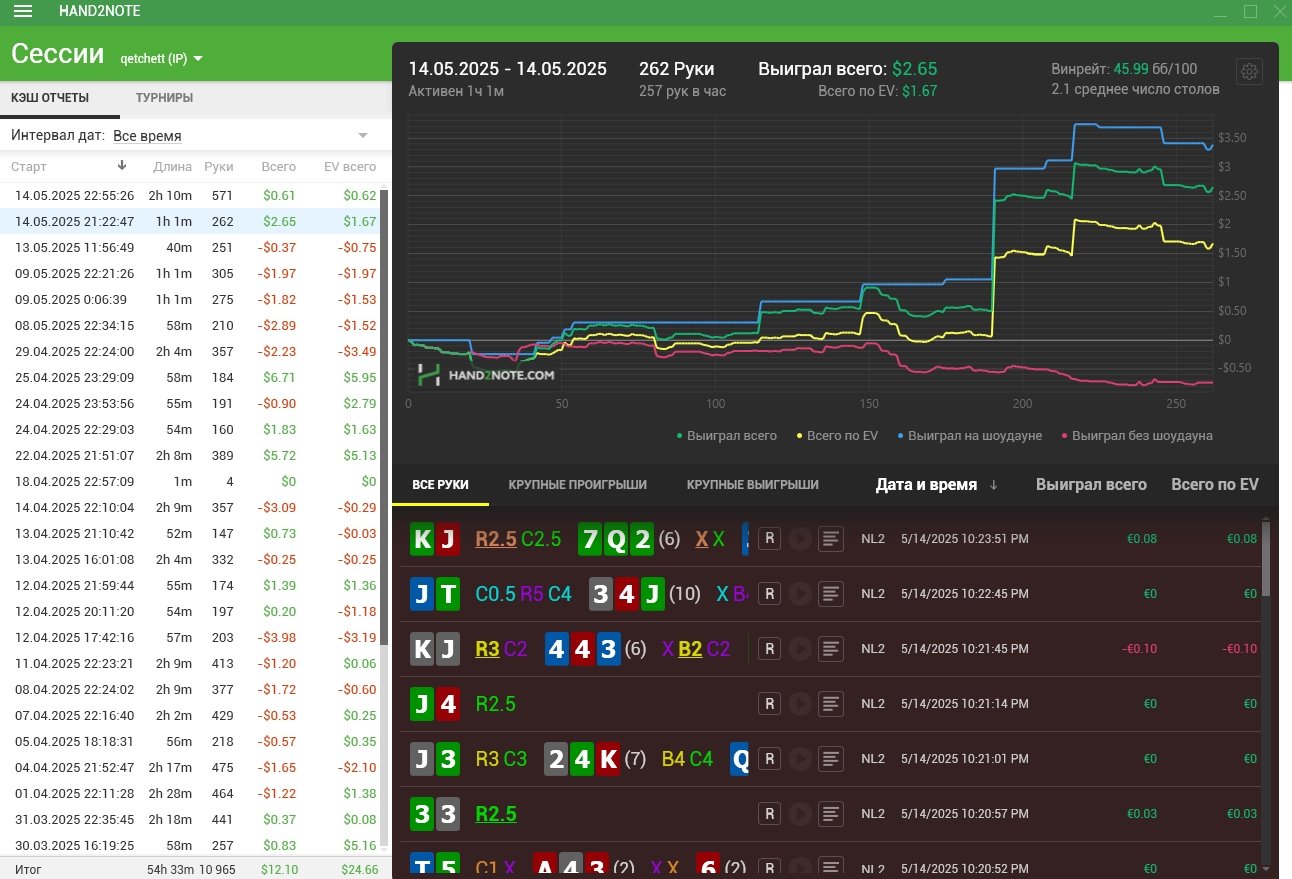Toggle the Выиграл всего legend series
This screenshot has height=879, width=1292.
tap(726, 435)
